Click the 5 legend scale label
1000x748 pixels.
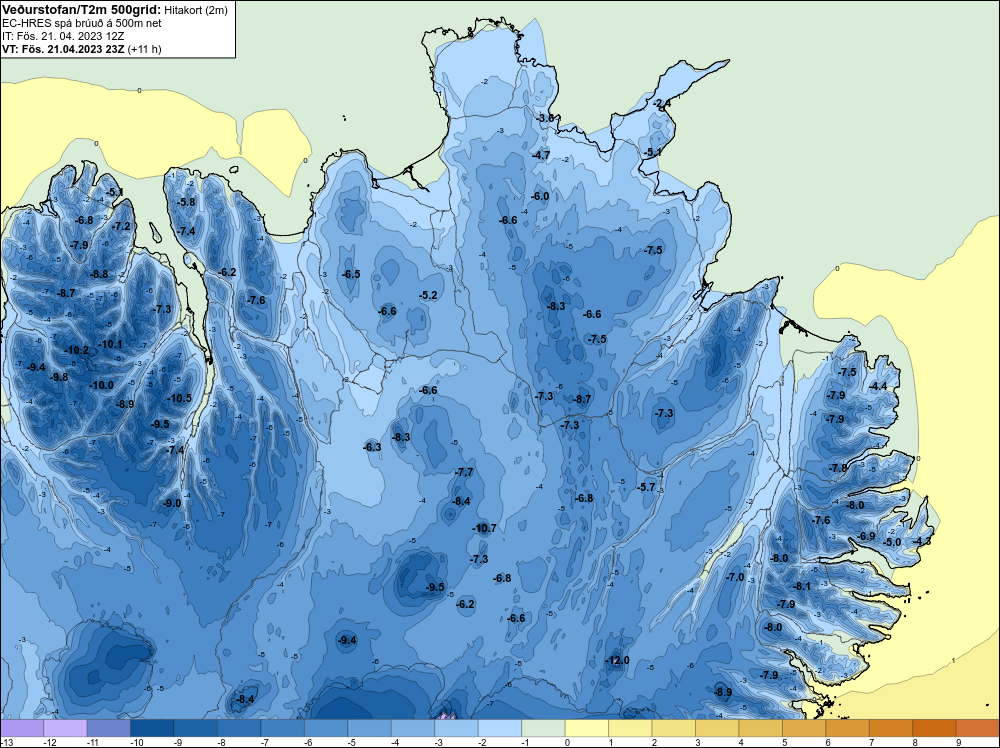[x=784, y=742]
